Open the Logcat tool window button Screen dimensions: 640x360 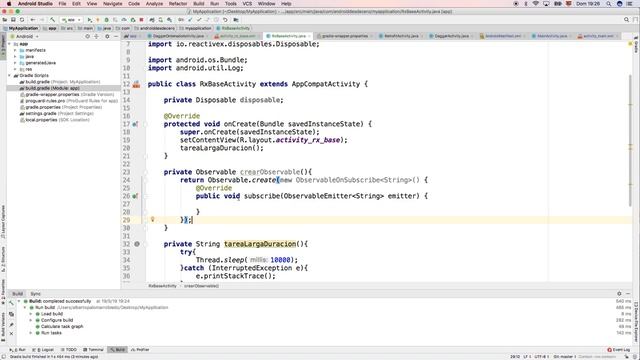44,350
